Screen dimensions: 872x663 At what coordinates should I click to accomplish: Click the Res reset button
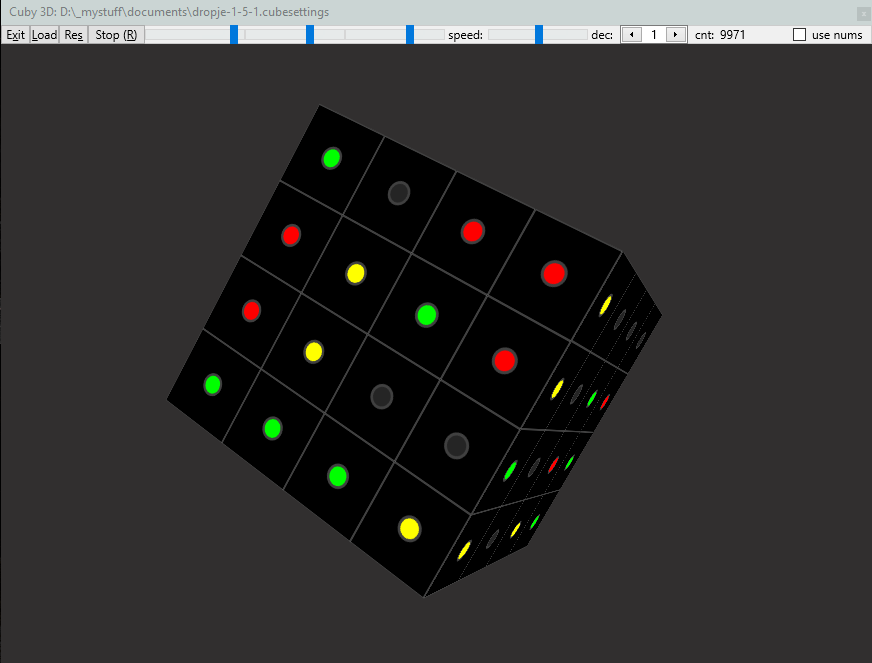(x=73, y=34)
